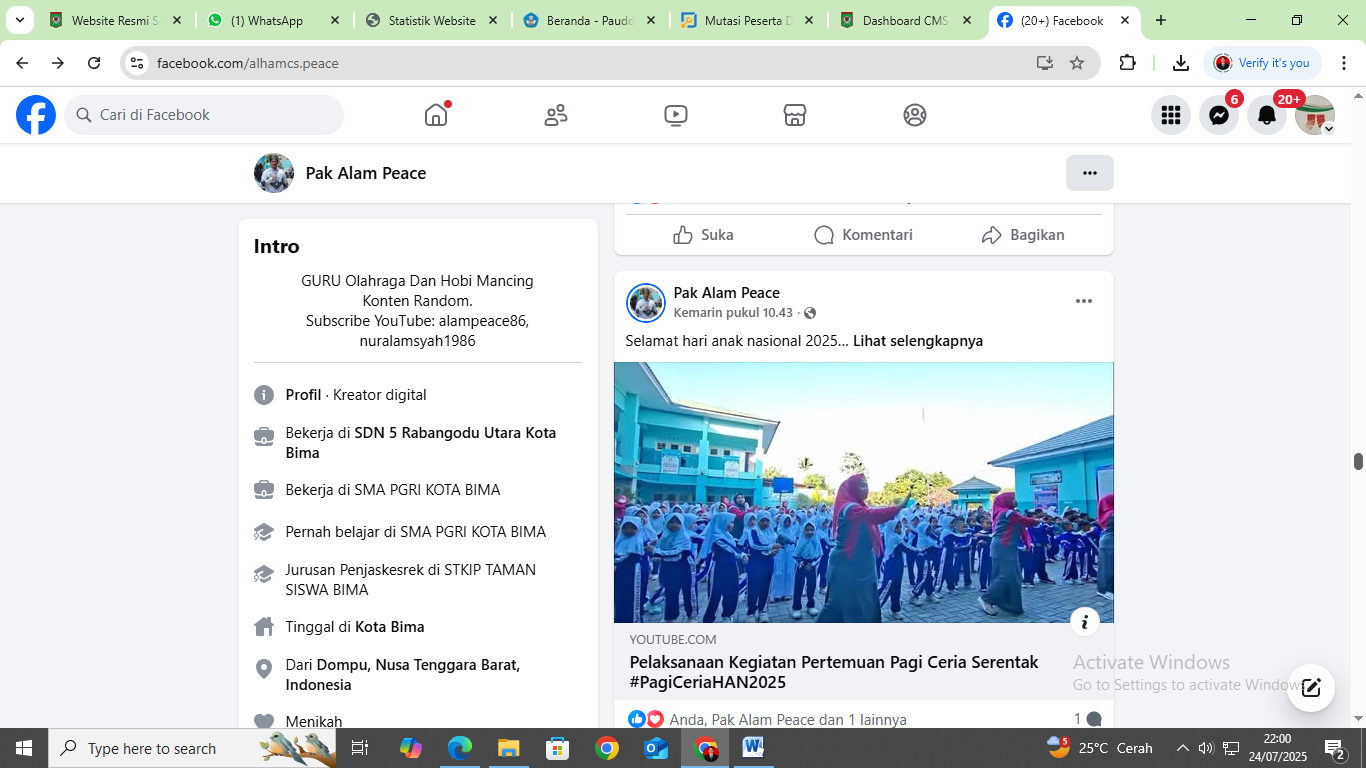This screenshot has width=1366, height=768.
Task: Open the Marketplace icon
Action: pyautogui.click(x=795, y=115)
